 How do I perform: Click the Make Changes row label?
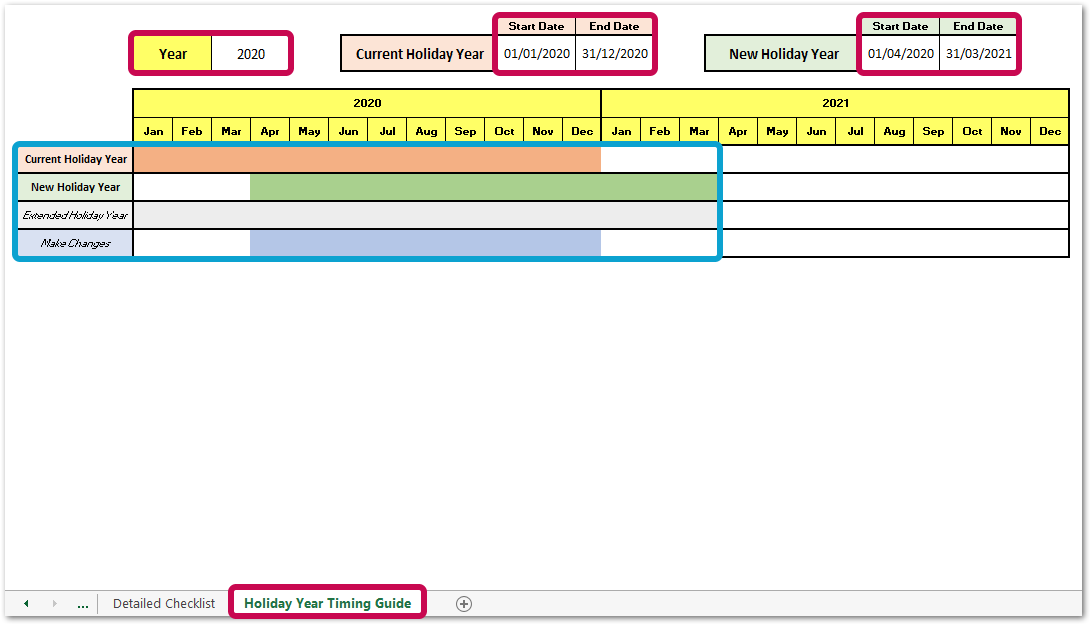pos(74,242)
